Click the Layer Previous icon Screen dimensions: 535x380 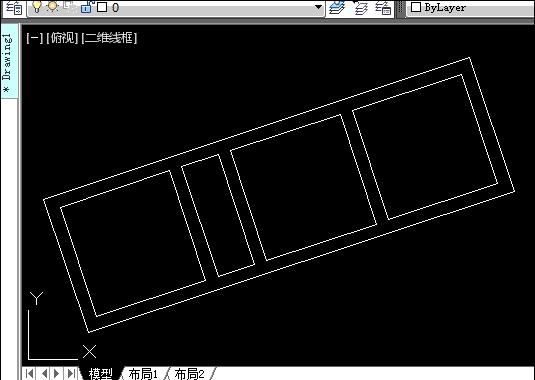click(x=360, y=8)
